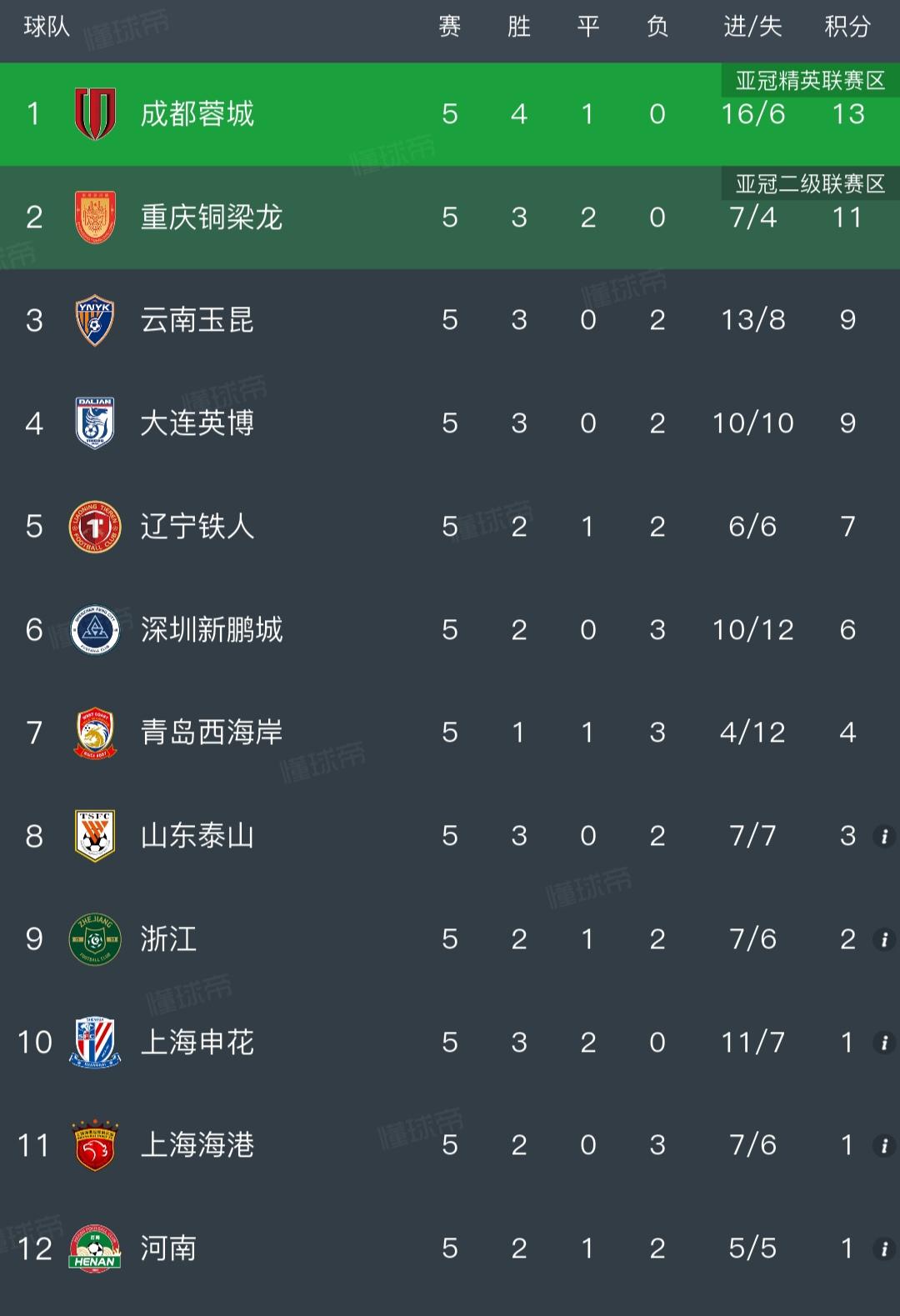900x1316 pixels.
Task: Tap the info icon in 上海海港 row
Action: click(x=883, y=1145)
